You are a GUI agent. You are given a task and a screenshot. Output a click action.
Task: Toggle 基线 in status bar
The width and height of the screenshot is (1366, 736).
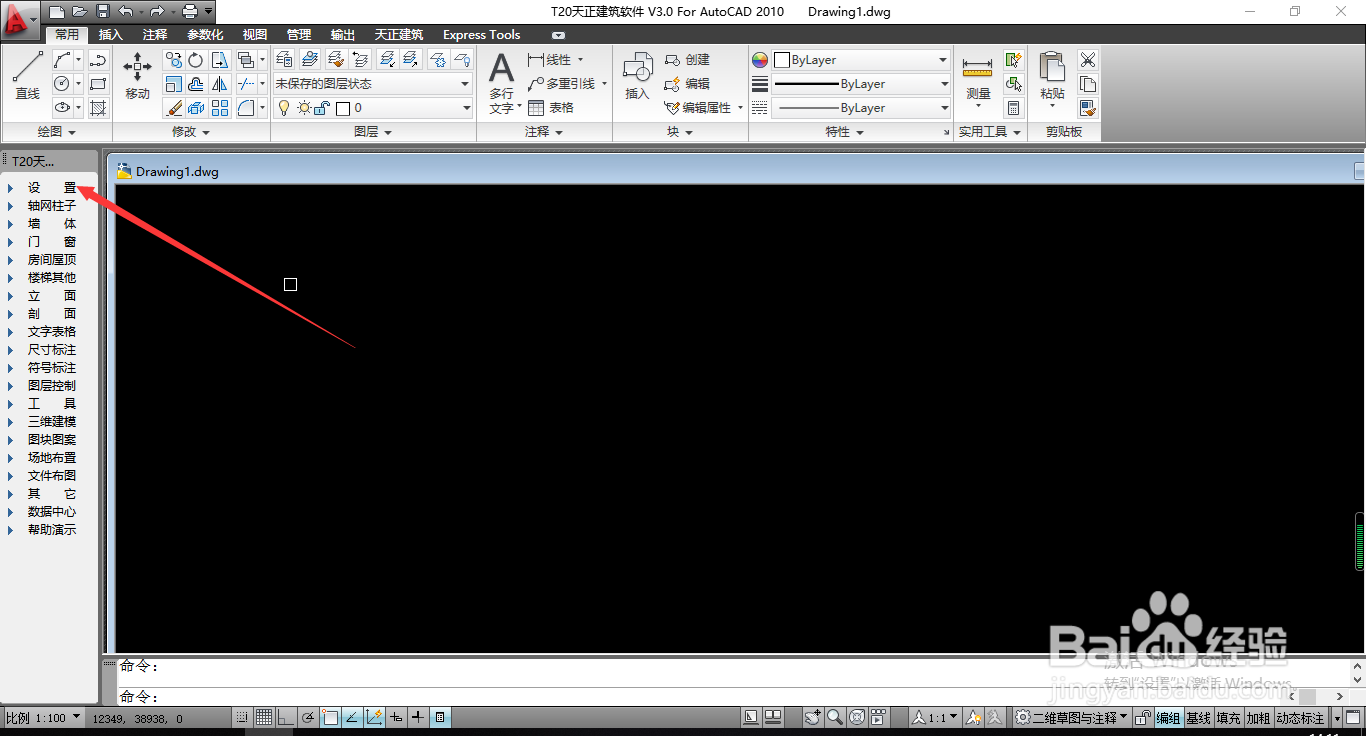pyautogui.click(x=1198, y=718)
